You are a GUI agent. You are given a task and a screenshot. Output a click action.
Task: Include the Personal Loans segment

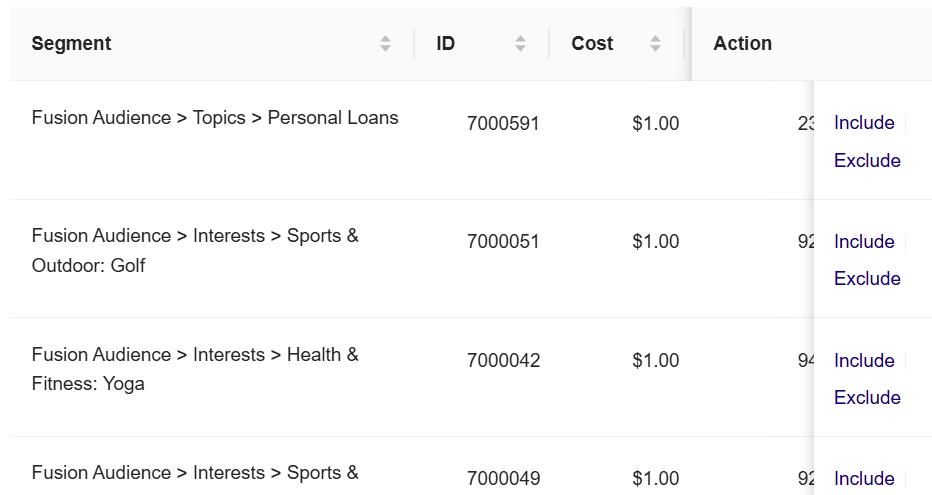pos(864,122)
